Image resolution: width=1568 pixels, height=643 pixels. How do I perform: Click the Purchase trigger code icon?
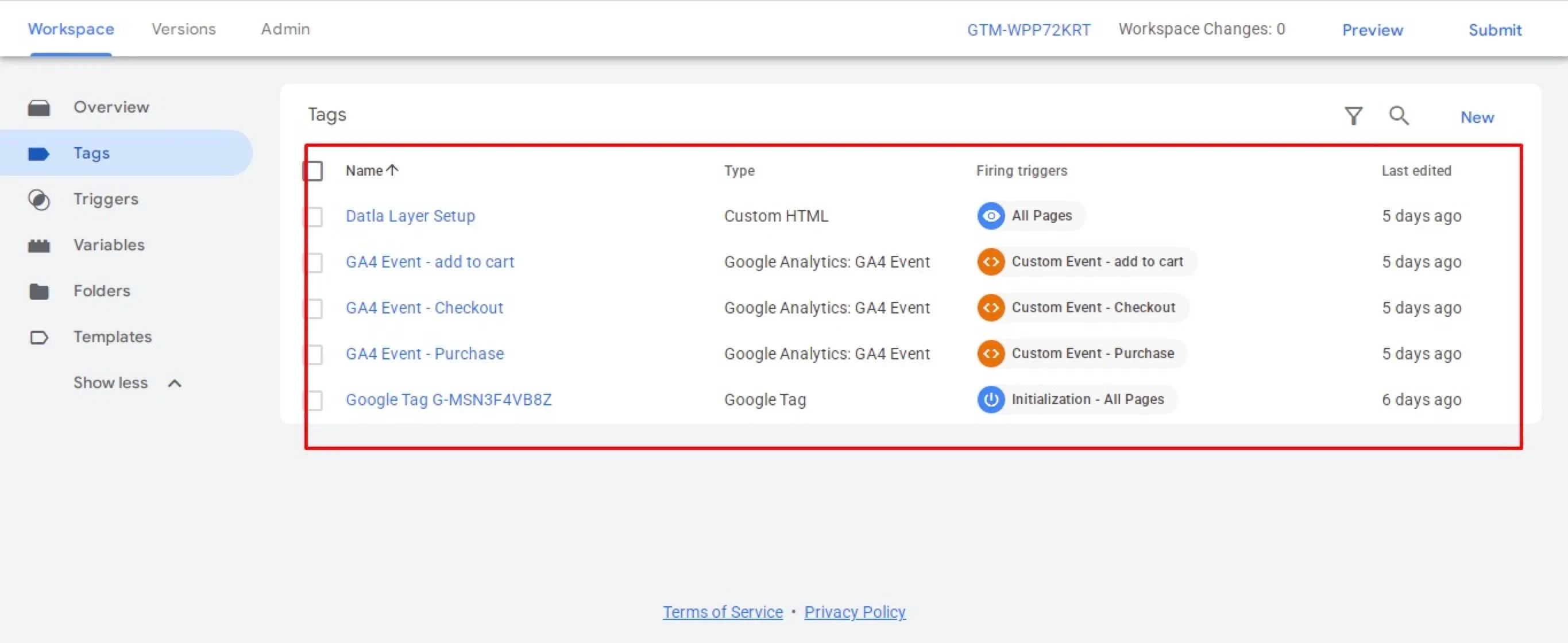[991, 354]
